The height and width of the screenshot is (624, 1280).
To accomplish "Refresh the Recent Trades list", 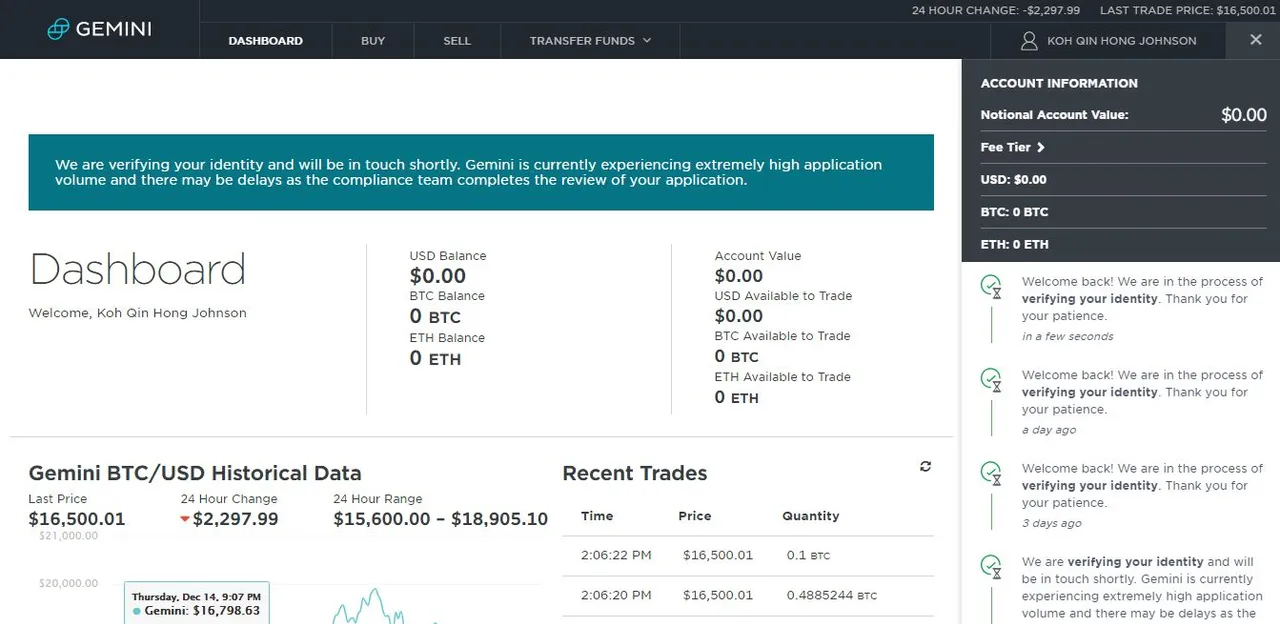I will pos(925,467).
